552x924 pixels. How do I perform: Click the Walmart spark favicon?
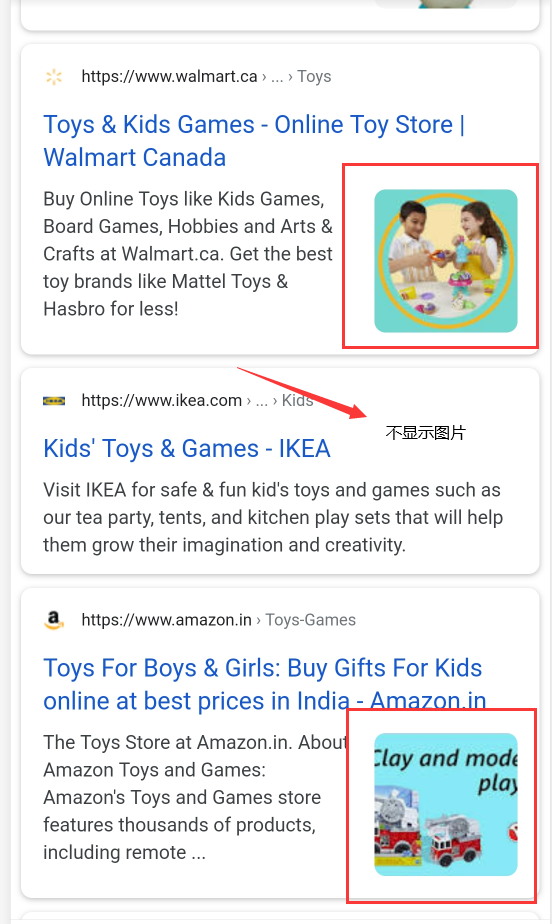(54, 77)
